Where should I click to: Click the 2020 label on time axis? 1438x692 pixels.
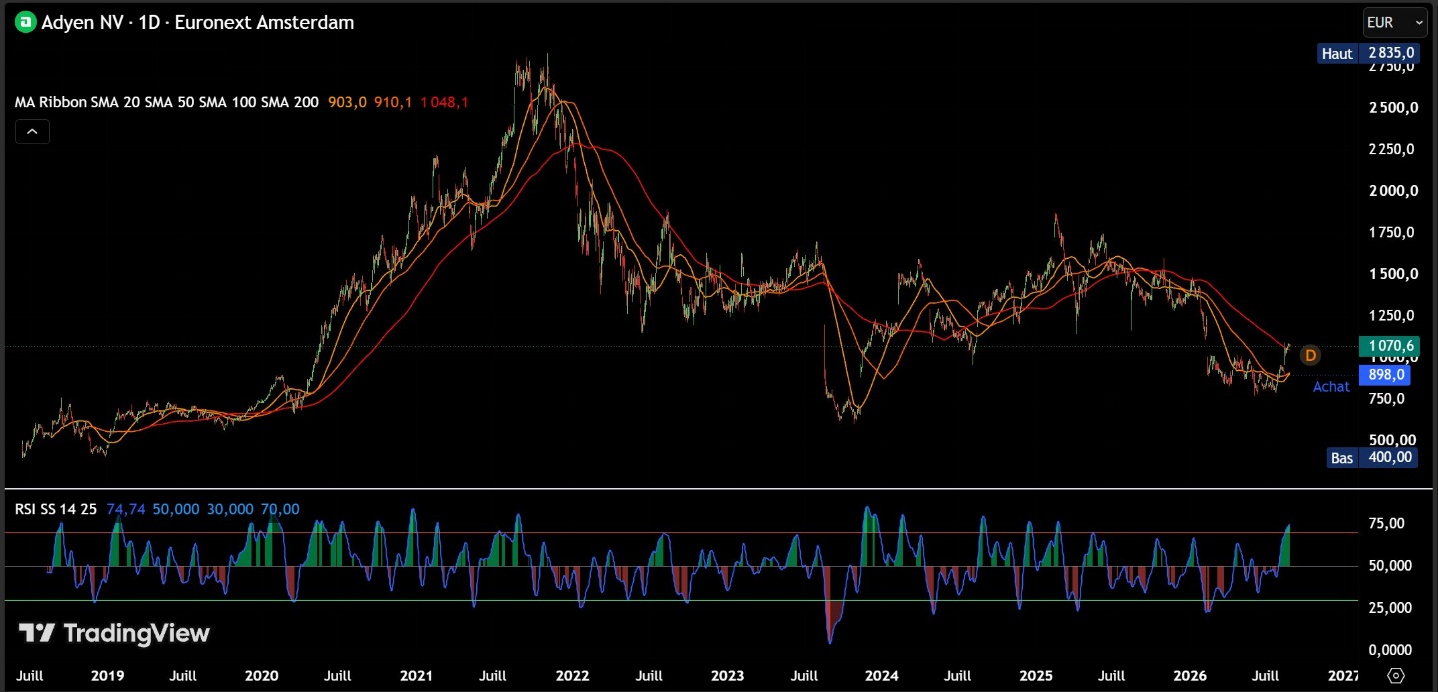pyautogui.click(x=262, y=675)
